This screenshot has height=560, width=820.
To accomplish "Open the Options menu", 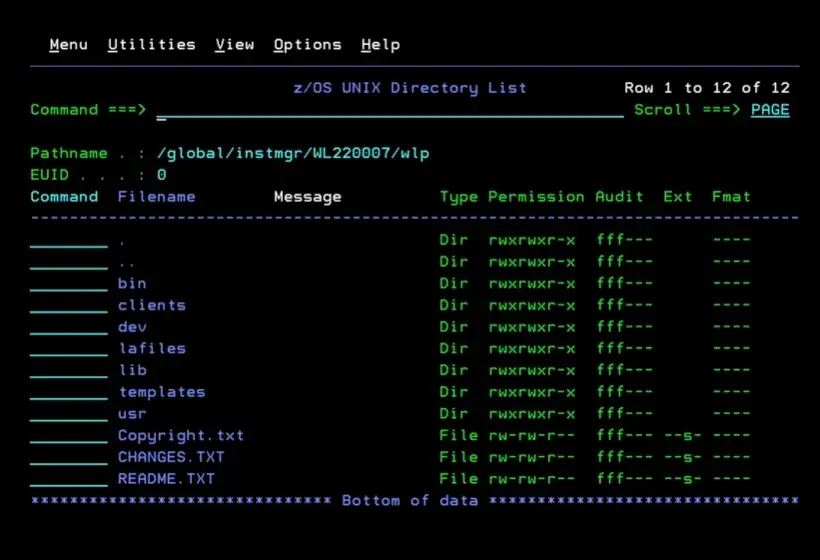I will [x=308, y=45].
